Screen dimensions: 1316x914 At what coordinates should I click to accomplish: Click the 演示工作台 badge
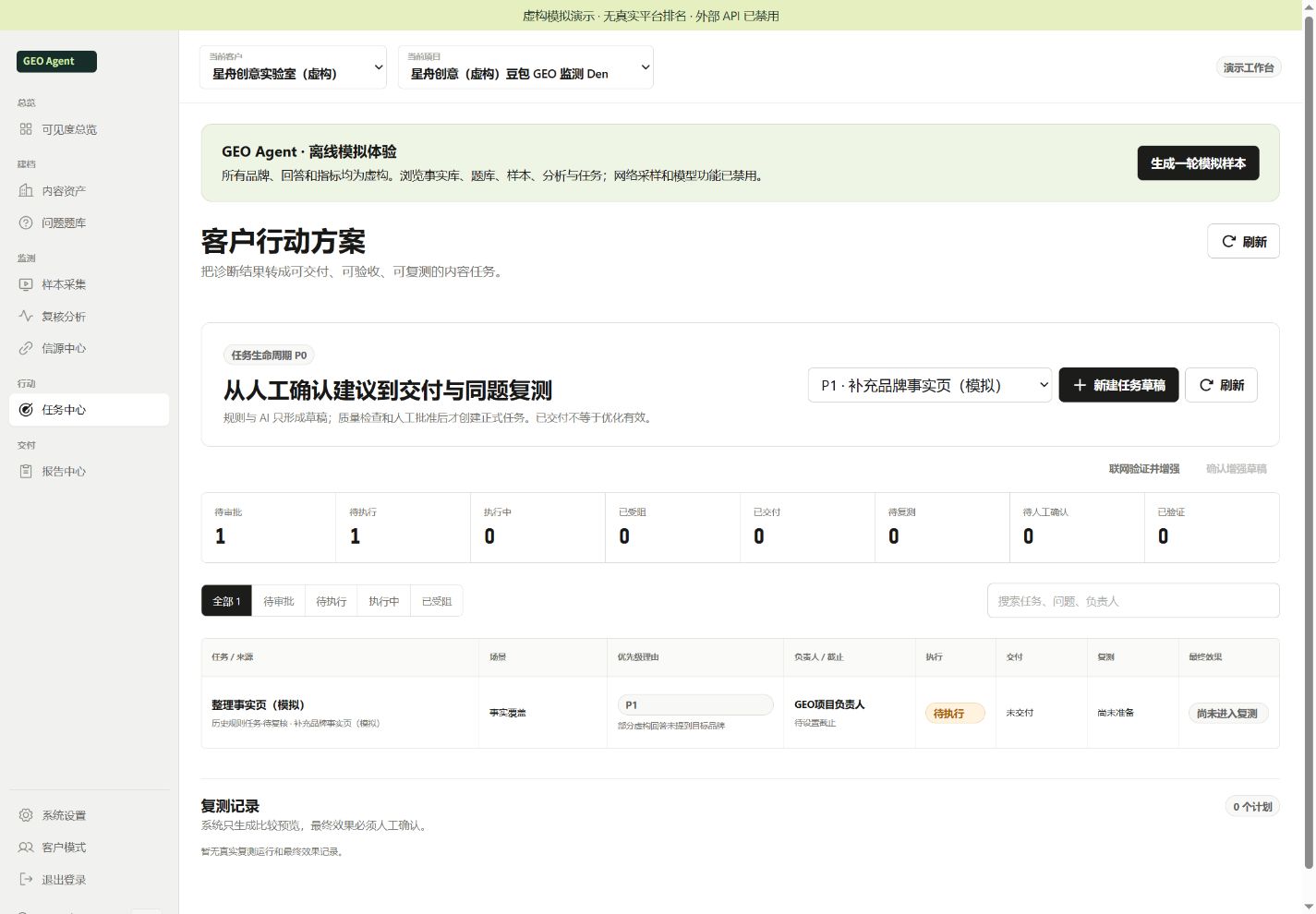click(1249, 67)
